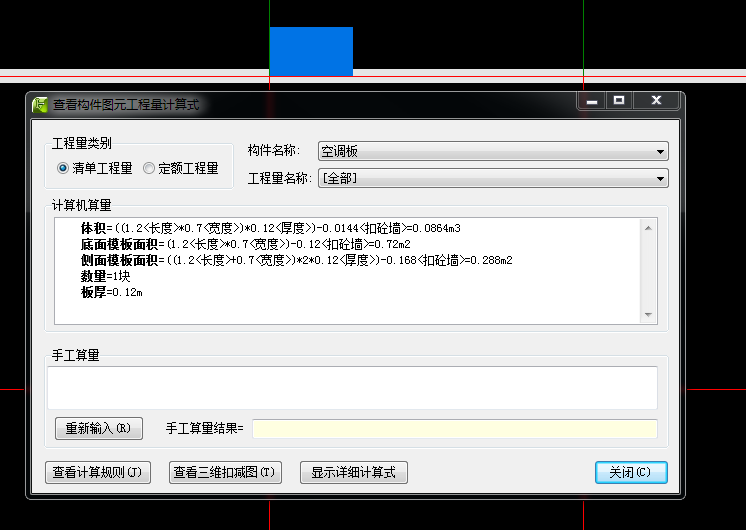Click the blue 空调板 element in drawing

point(311,51)
